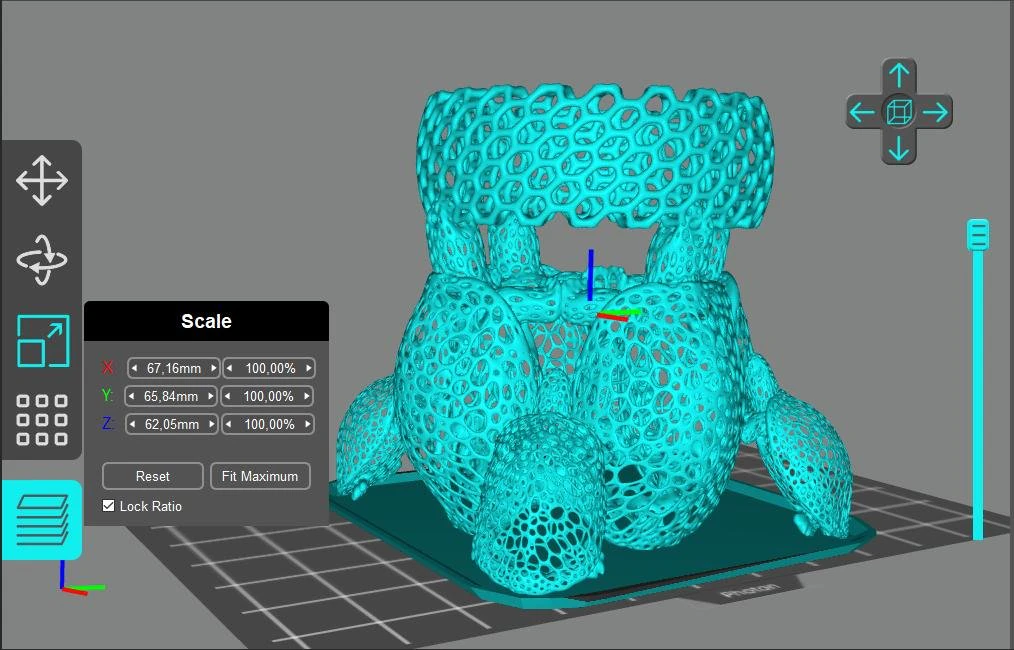Increase Y size with right arrow
The width and height of the screenshot is (1014, 650).
pos(211,396)
